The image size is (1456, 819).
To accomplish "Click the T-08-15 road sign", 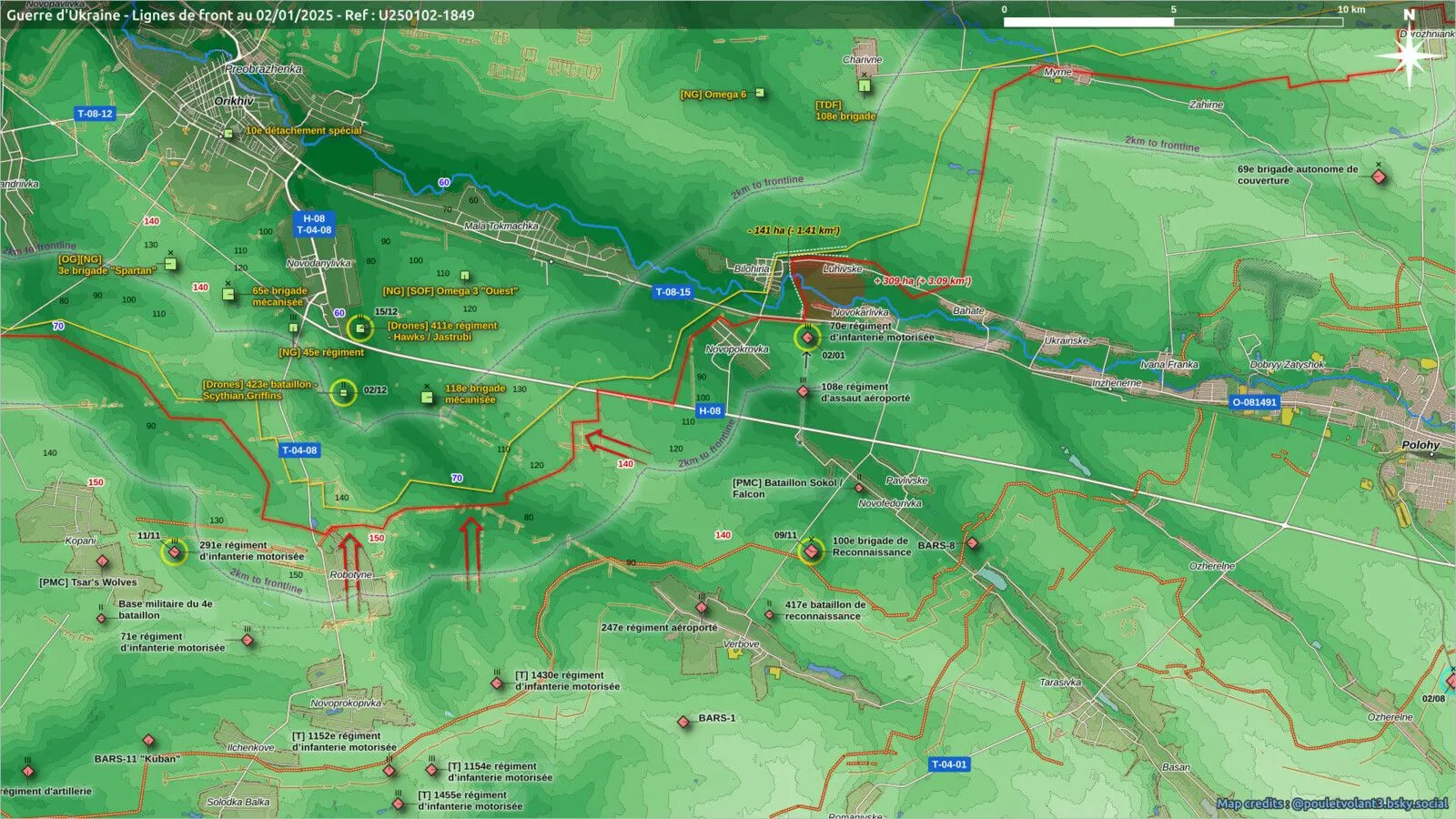I will coord(673,292).
